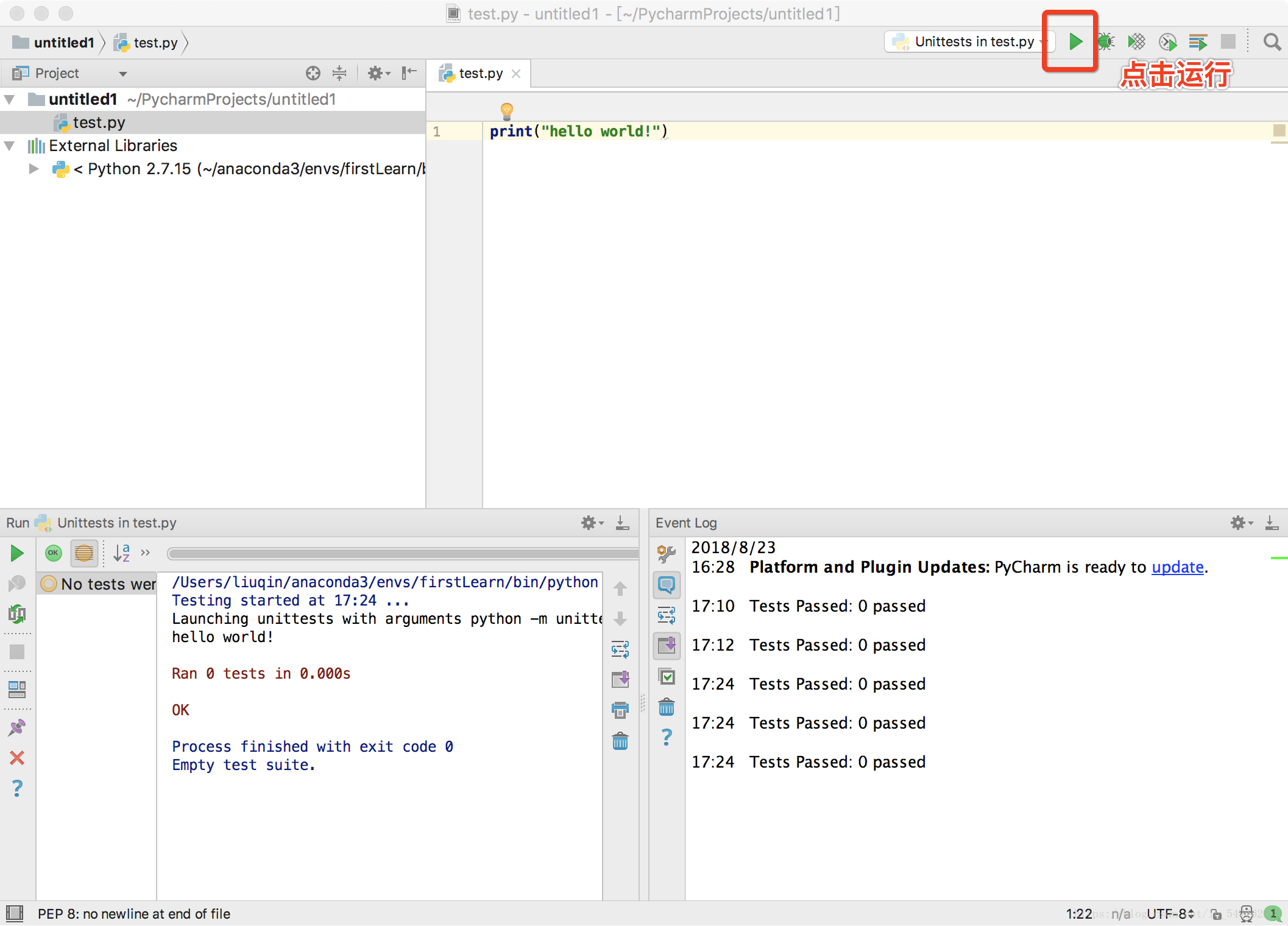The image size is (1288, 926).
Task: Select the test.py editor tab
Action: click(480, 74)
